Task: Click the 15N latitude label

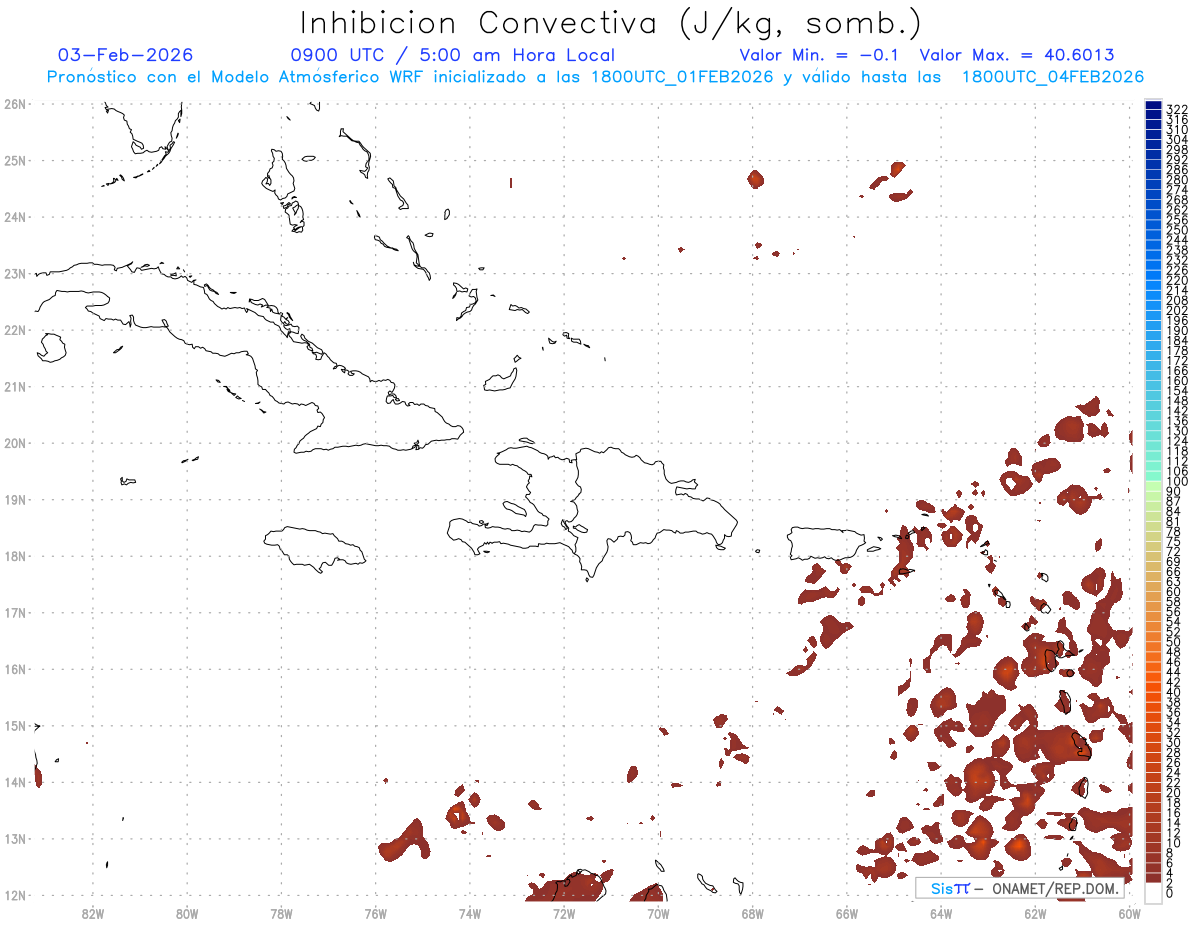Action: [15, 725]
